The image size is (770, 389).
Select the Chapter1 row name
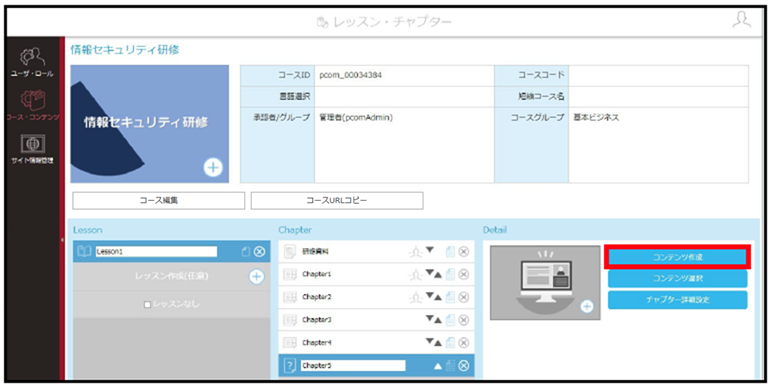point(317,275)
